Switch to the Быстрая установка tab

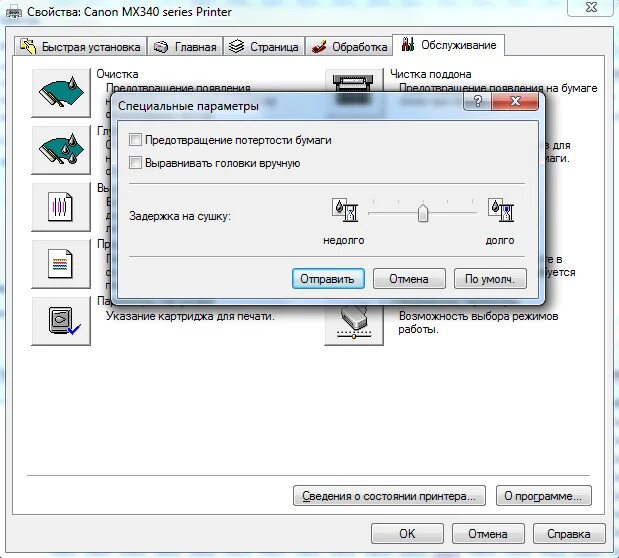click(81, 47)
